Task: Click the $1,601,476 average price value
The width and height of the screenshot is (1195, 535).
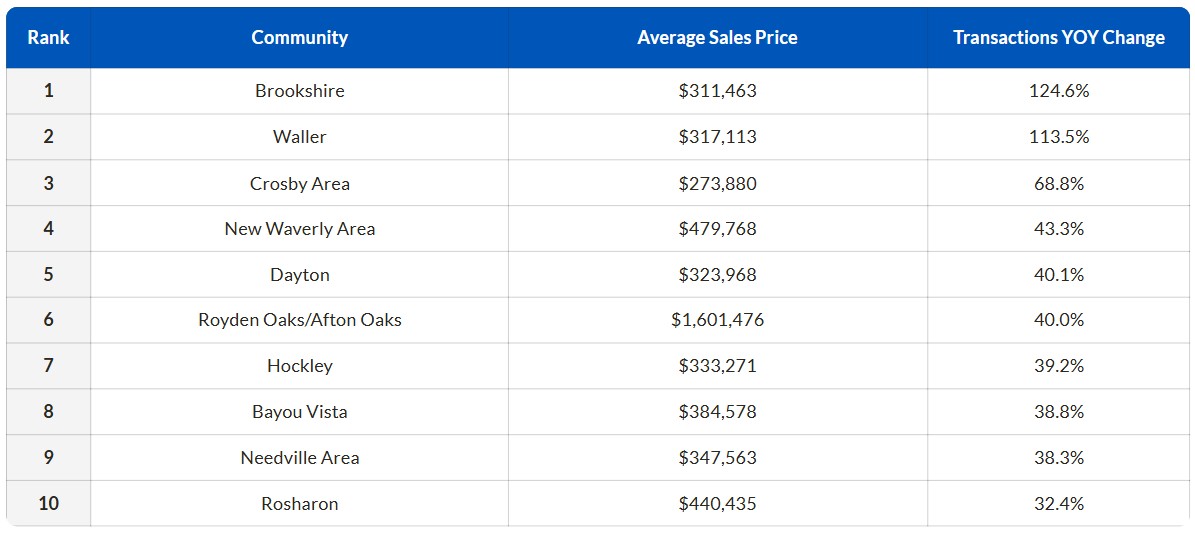Action: [x=717, y=320]
